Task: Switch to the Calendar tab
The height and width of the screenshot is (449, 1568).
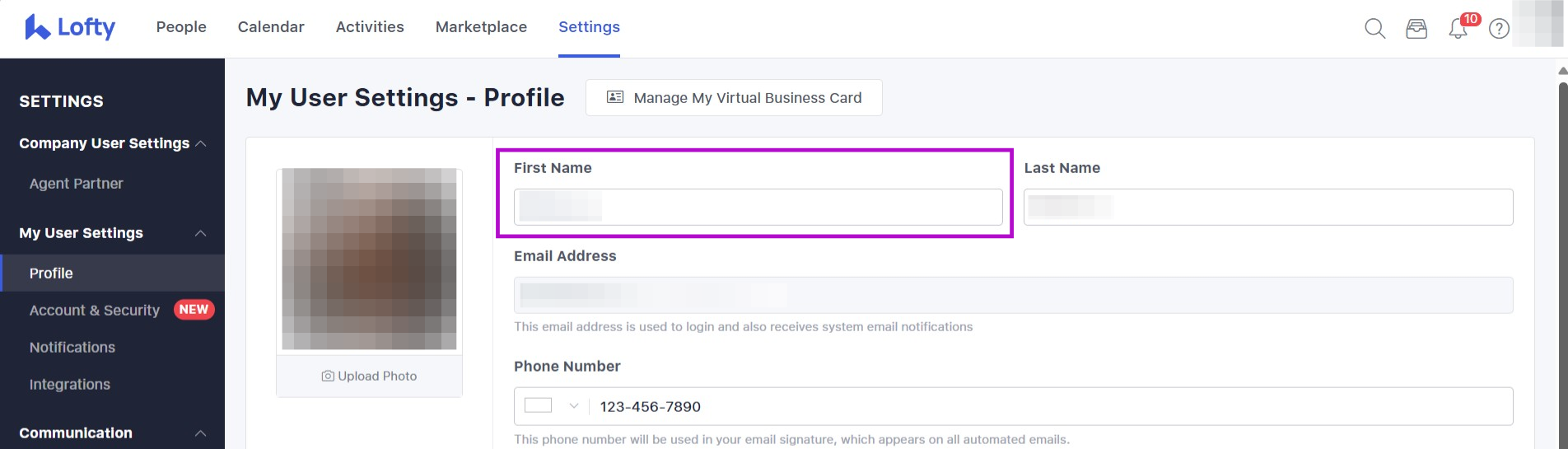Action: pyautogui.click(x=271, y=27)
